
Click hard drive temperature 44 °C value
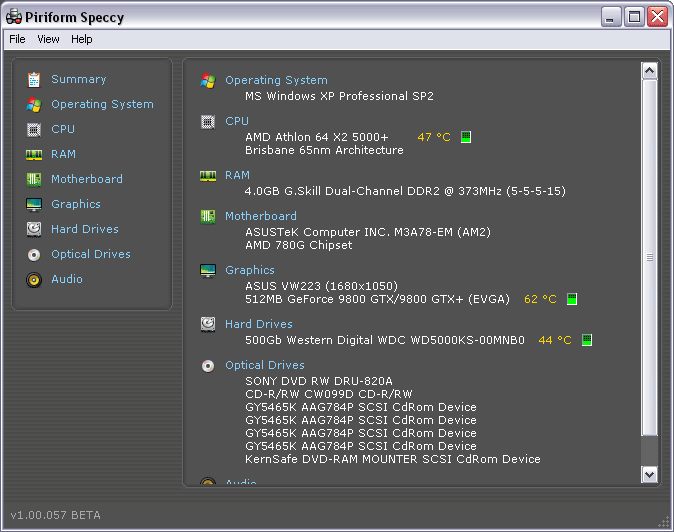[555, 340]
